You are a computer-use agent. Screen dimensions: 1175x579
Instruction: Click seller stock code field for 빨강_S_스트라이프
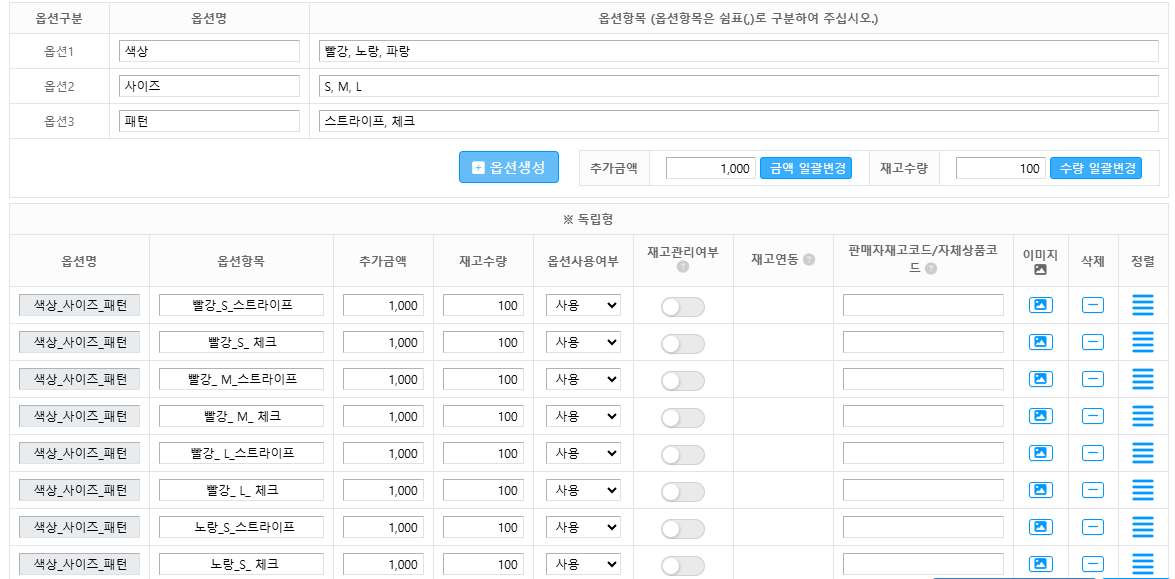(x=923, y=305)
